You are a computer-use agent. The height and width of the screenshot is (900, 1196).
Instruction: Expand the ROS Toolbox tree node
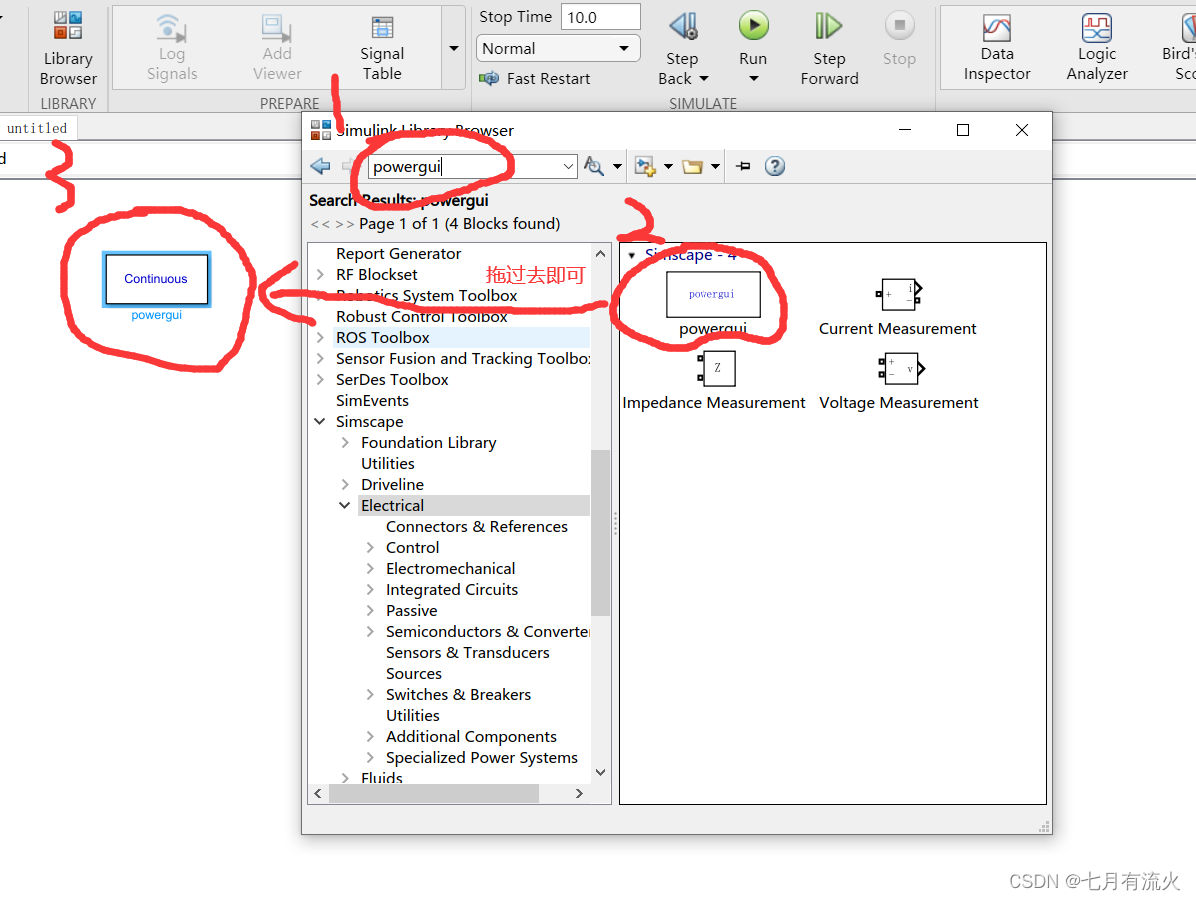coord(320,337)
